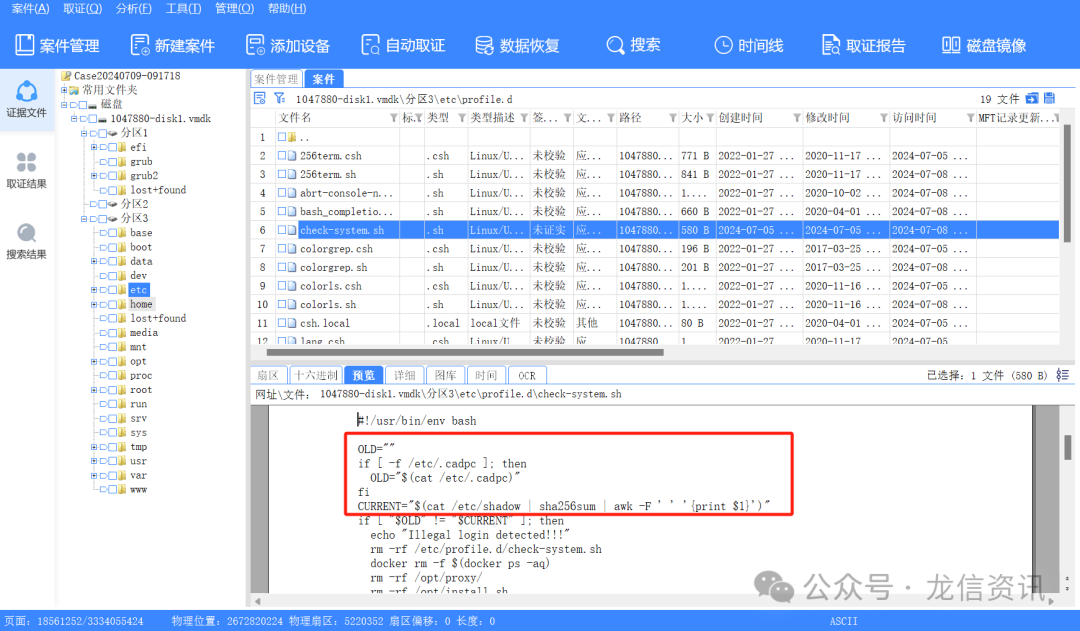Switch to 取证结果 sidebar panel
Image resolution: width=1080 pixels, height=631 pixels.
coord(26,170)
